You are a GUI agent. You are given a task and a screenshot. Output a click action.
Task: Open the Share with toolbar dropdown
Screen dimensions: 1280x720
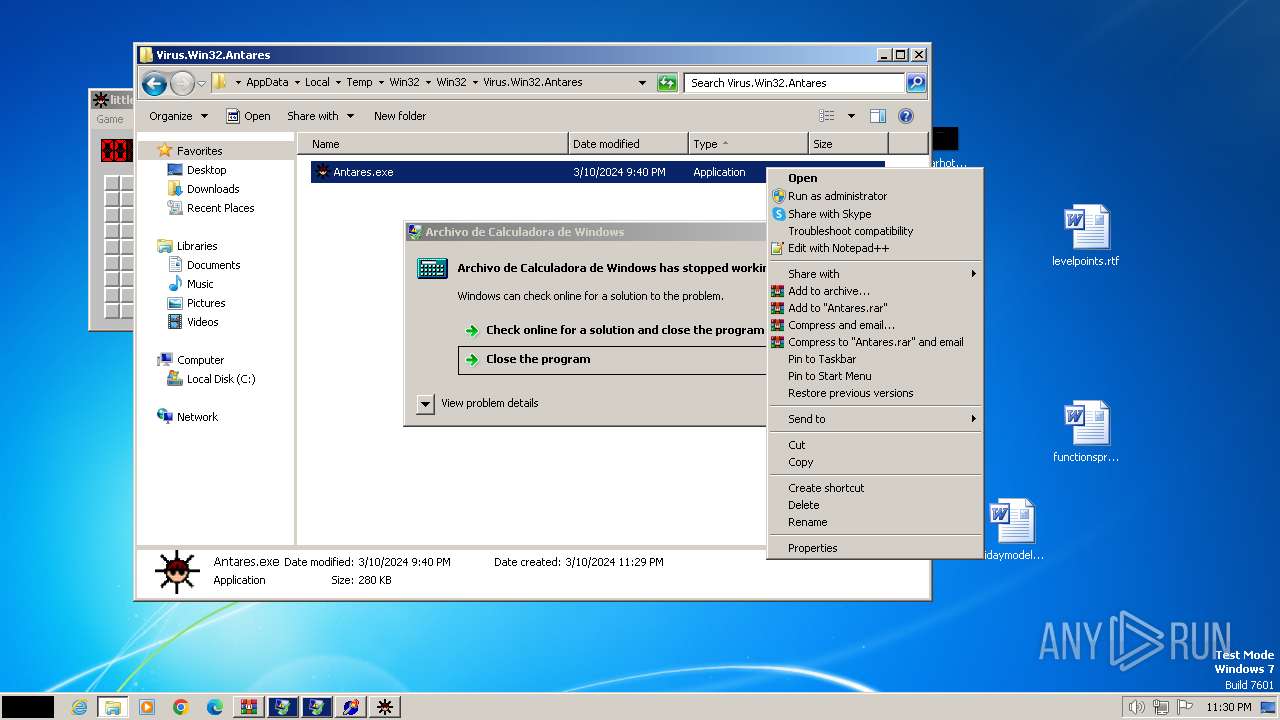pyautogui.click(x=320, y=116)
